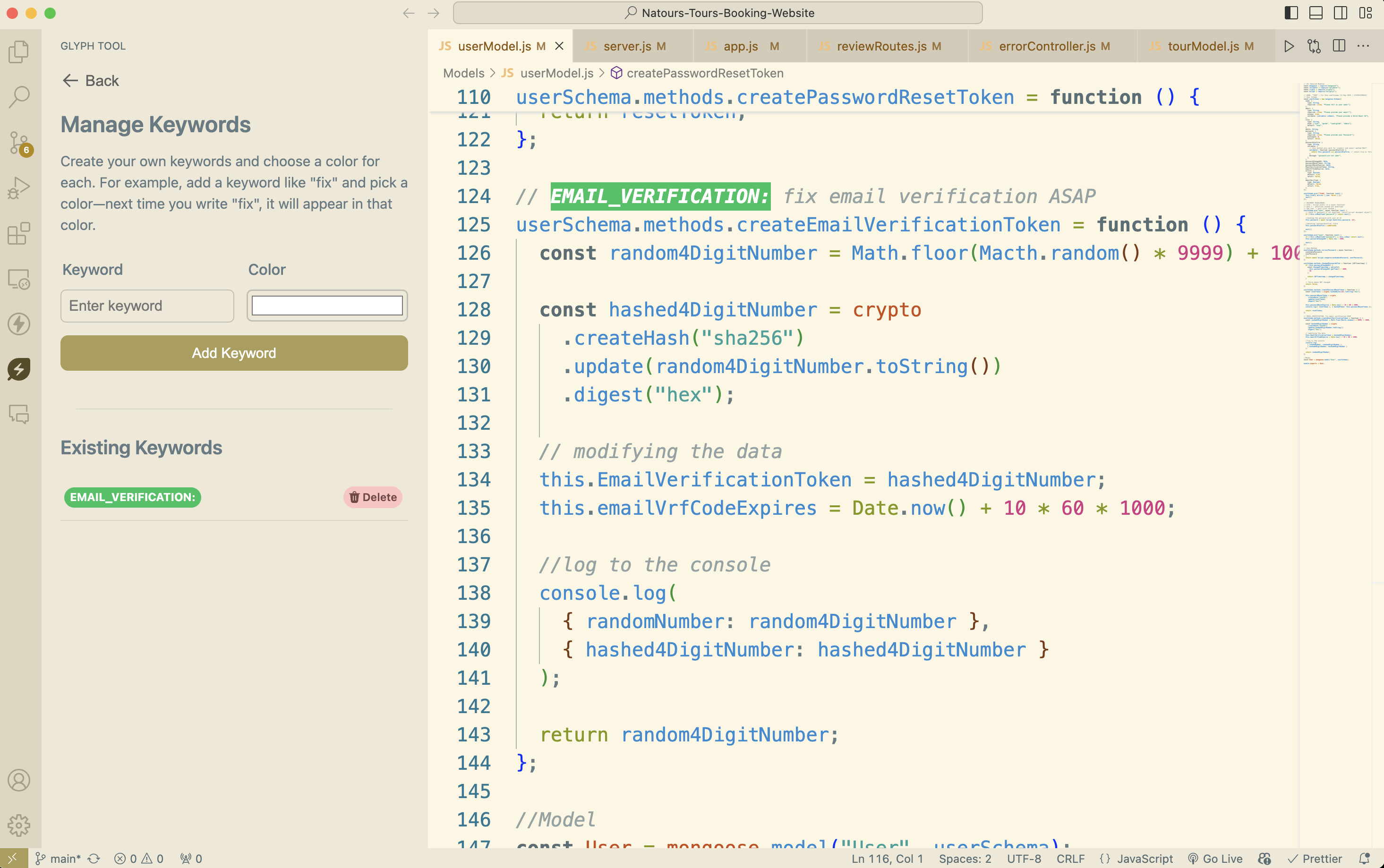
Task: Open Source Control with 6 changes badge
Action: click(x=19, y=142)
